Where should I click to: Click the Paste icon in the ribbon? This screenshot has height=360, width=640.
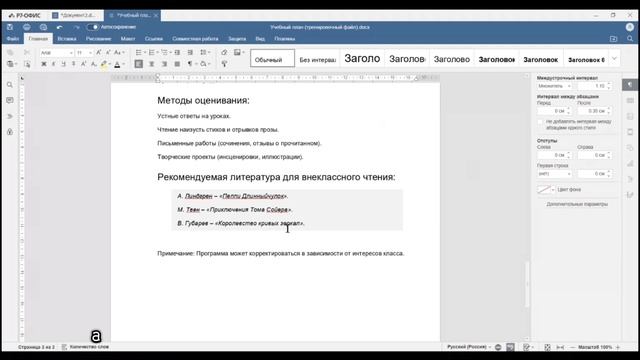[11, 64]
